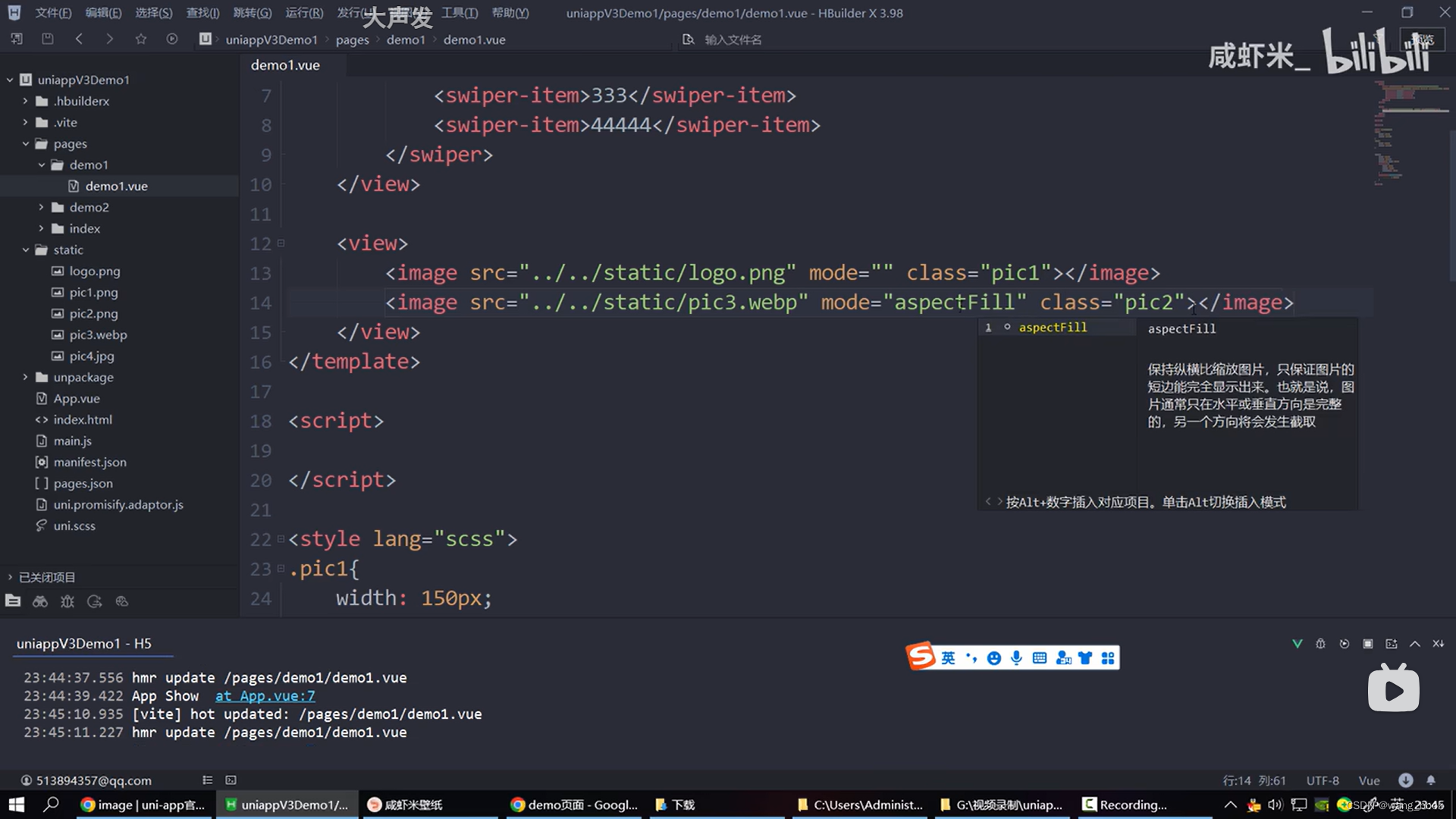Click the code minimap overview
This screenshot has width=1456, height=819.
(x=1410, y=133)
